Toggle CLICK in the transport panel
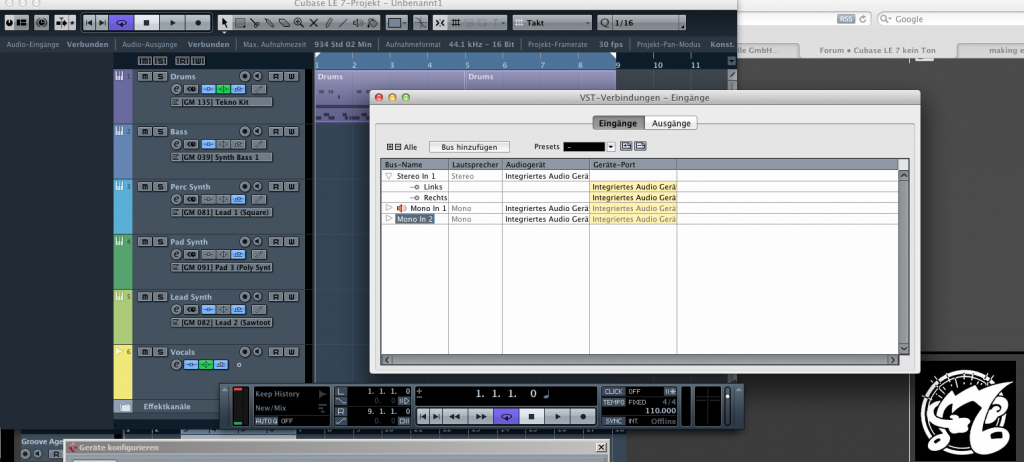The image size is (1024, 462). coord(613,391)
